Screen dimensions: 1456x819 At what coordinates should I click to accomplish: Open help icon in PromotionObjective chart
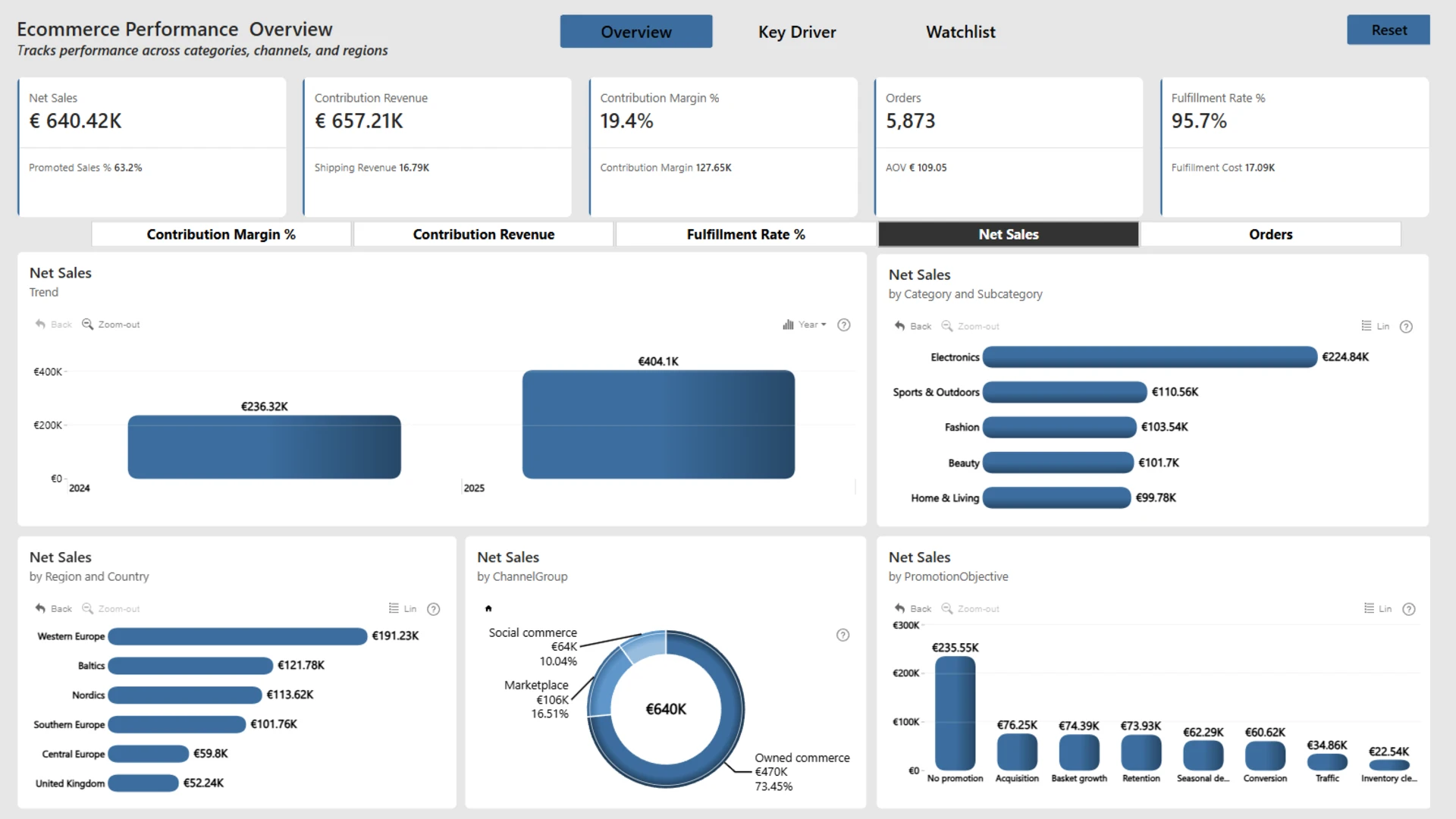tap(1409, 609)
